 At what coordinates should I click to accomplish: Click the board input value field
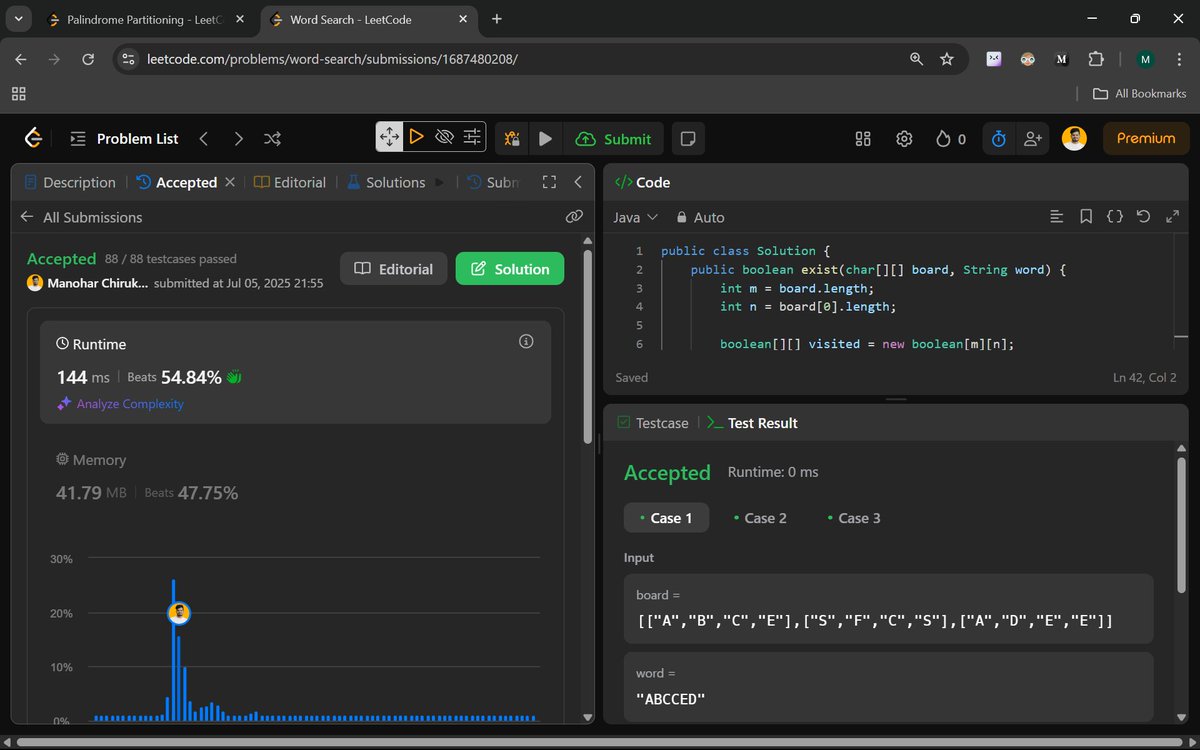[888, 609]
